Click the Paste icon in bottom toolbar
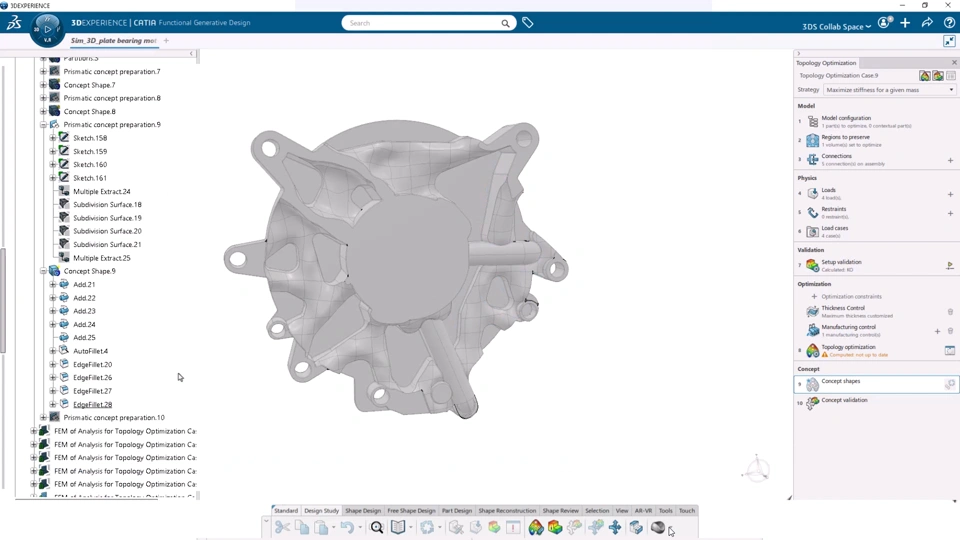This screenshot has height=540, width=960. coord(321,527)
